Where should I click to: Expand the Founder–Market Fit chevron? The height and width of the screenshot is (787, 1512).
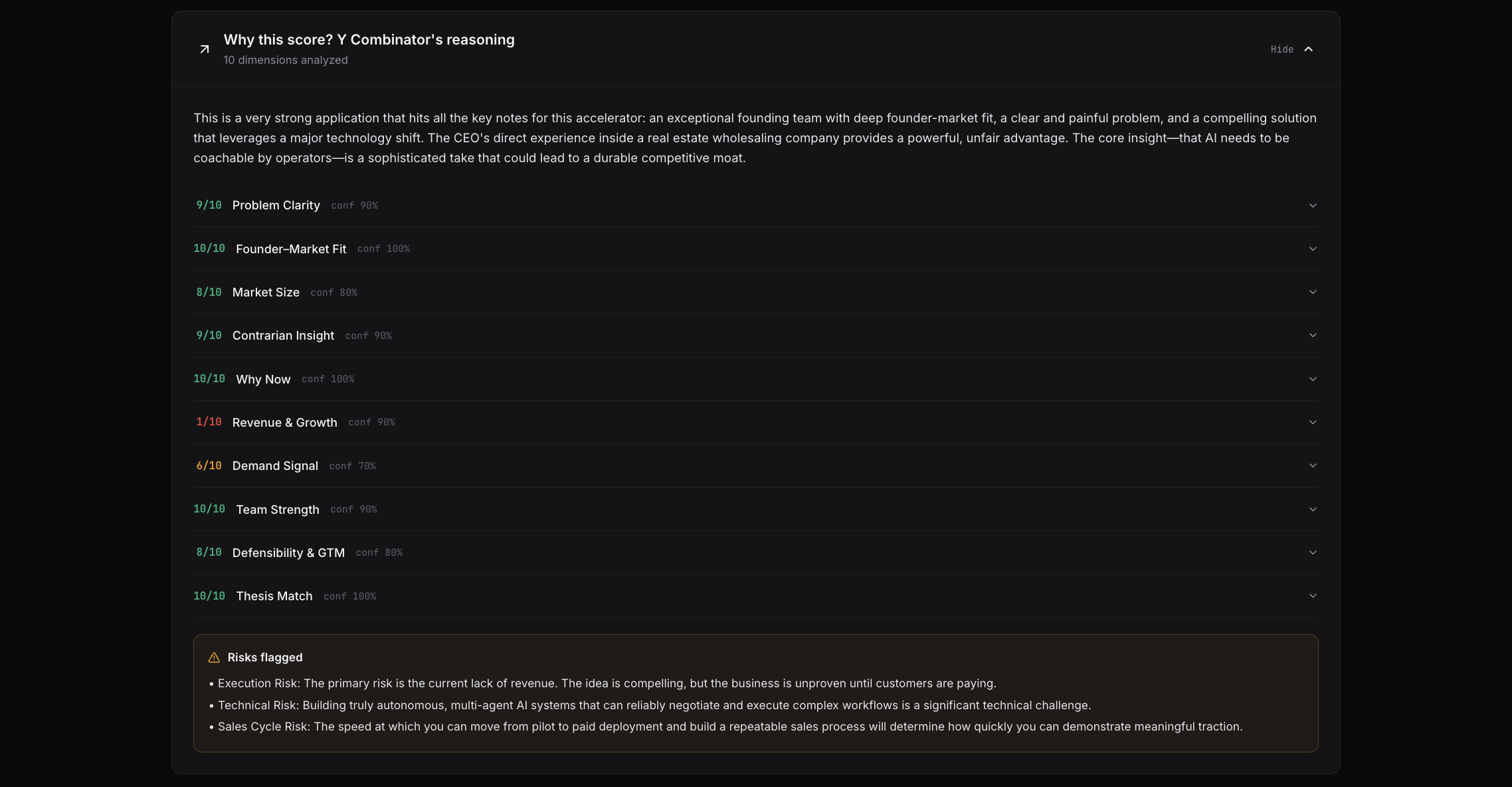coord(1313,249)
